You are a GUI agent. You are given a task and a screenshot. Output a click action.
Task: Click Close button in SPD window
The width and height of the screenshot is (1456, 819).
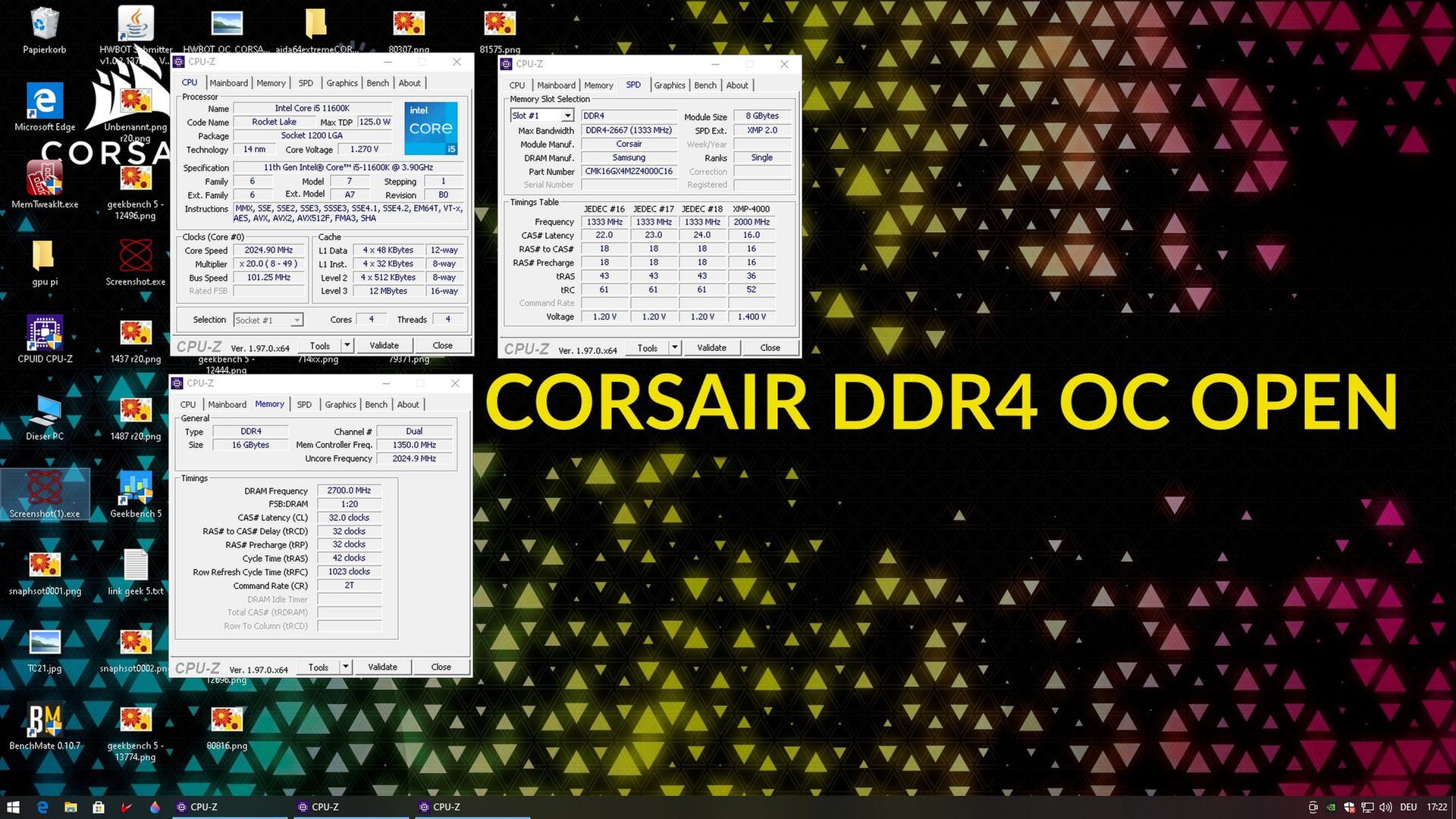coord(770,347)
